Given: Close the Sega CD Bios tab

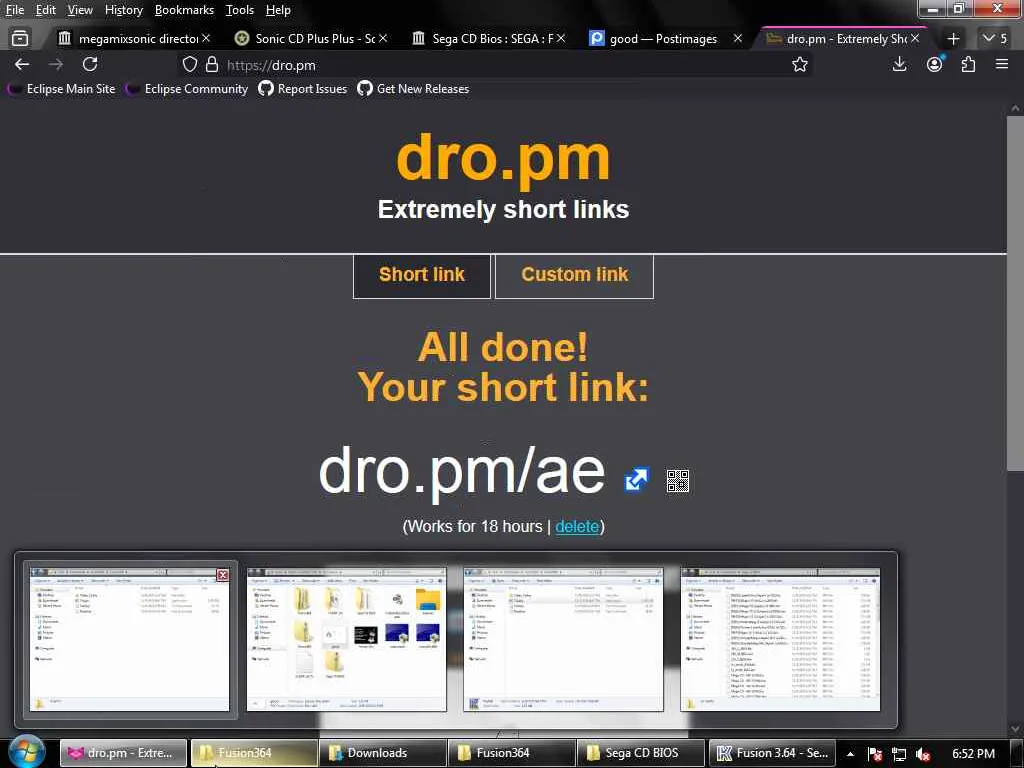Looking at the screenshot, I should tap(561, 39).
